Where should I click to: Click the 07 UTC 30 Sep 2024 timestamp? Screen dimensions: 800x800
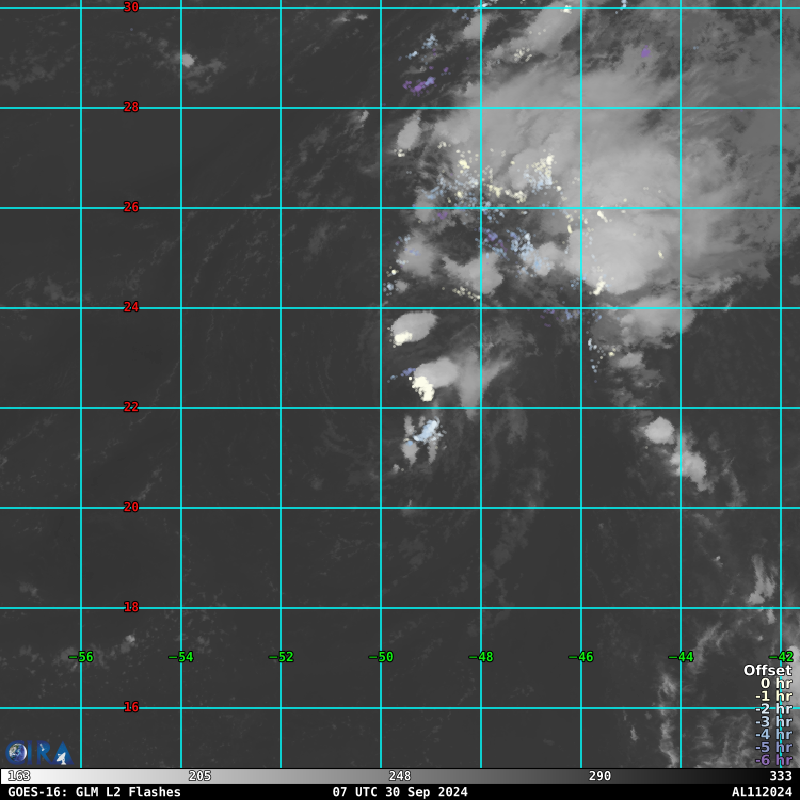[x=400, y=792]
